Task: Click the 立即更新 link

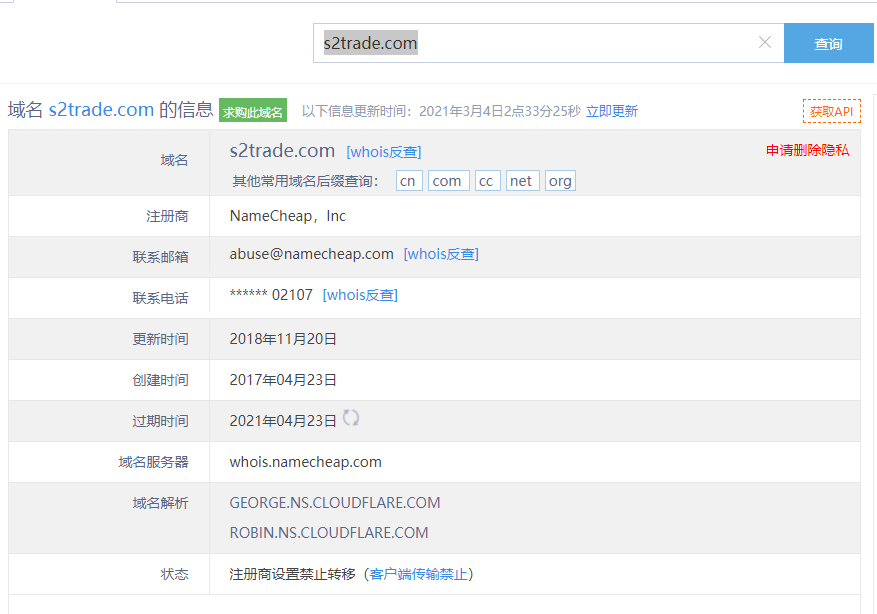Action: click(x=612, y=111)
